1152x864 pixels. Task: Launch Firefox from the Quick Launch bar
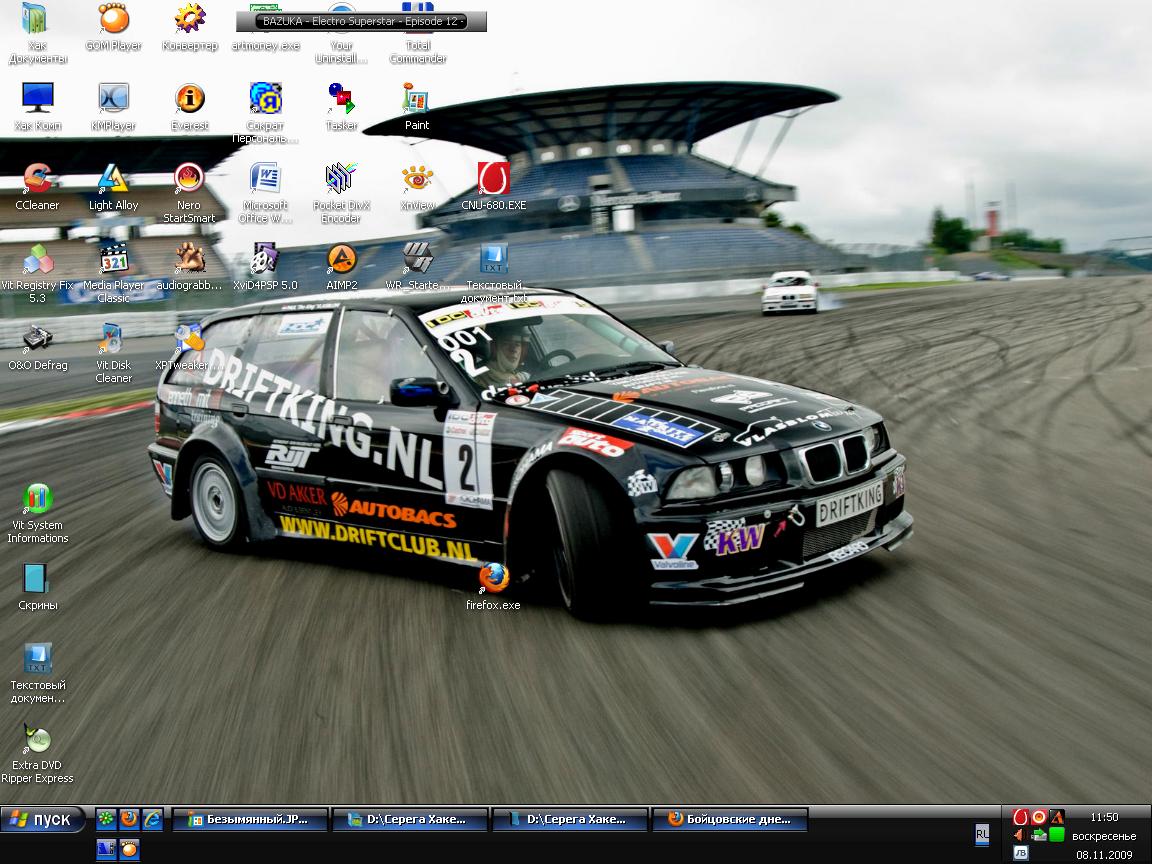tap(129, 818)
